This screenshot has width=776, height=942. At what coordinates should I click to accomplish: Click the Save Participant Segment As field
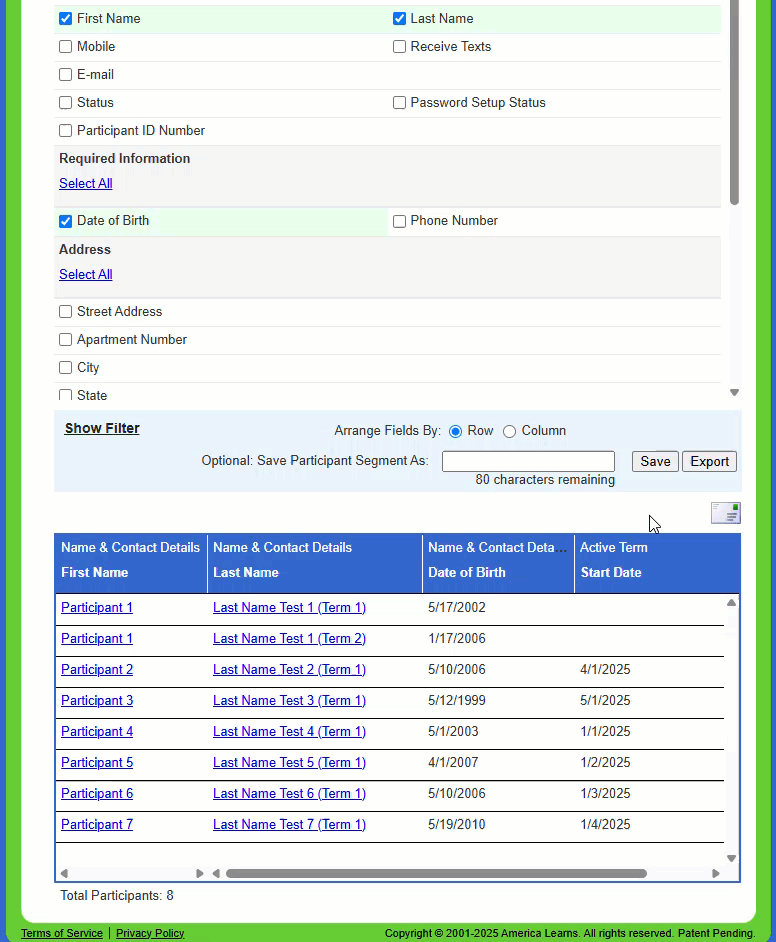pyautogui.click(x=528, y=461)
